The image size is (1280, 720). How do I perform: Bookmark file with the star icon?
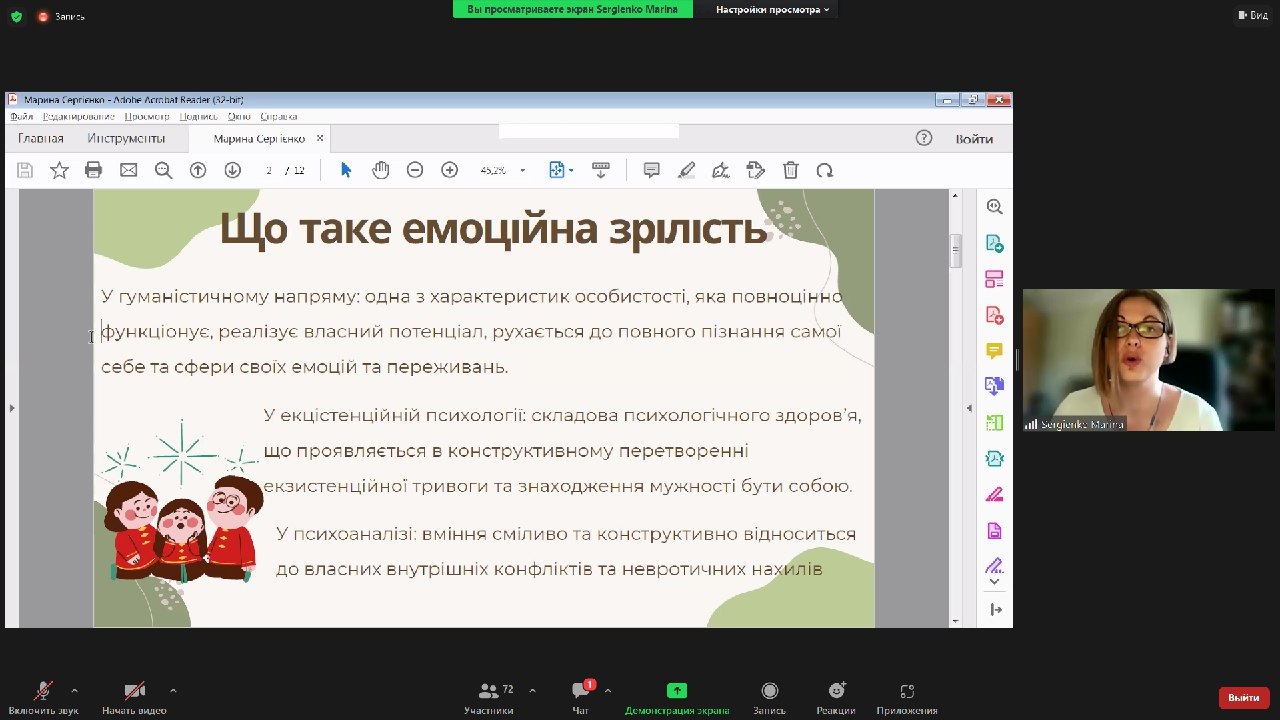[59, 170]
